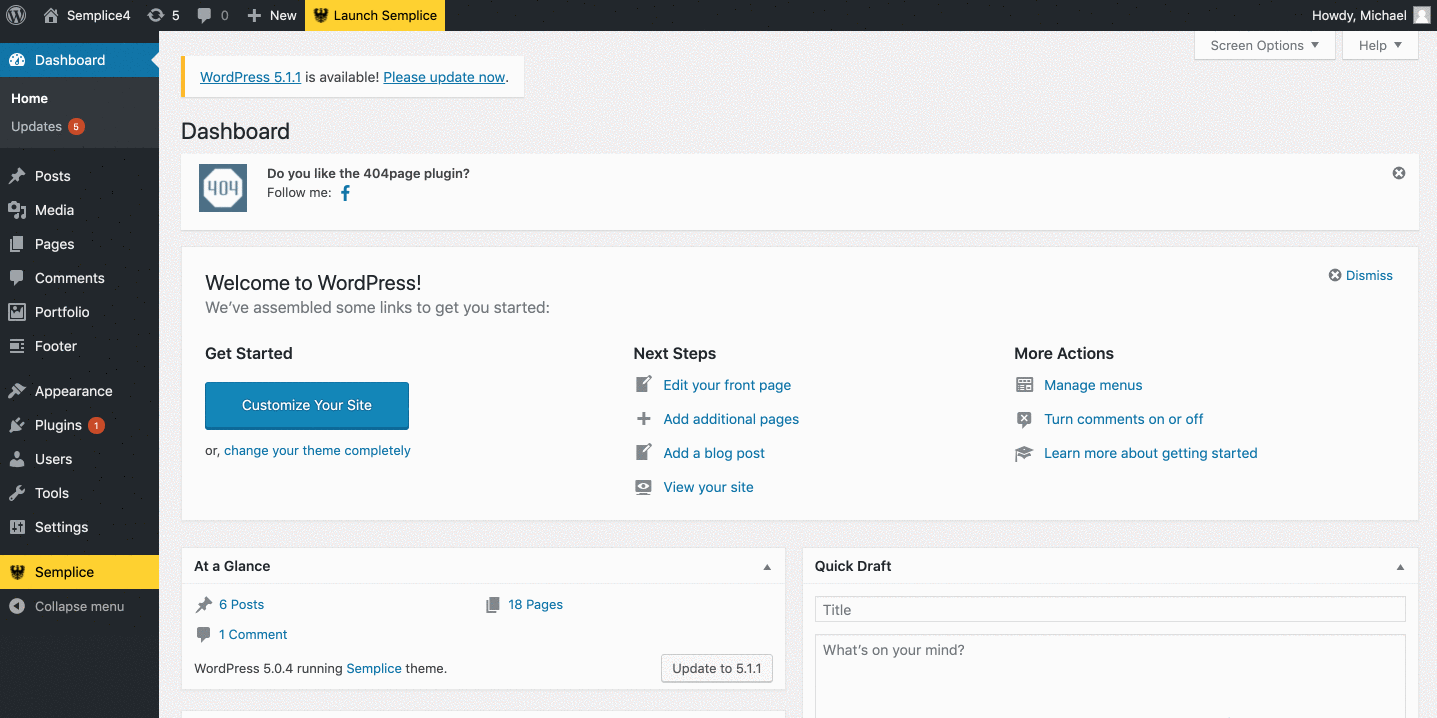Open the Semplice menu item
This screenshot has height=718, width=1437.
click(x=64, y=572)
